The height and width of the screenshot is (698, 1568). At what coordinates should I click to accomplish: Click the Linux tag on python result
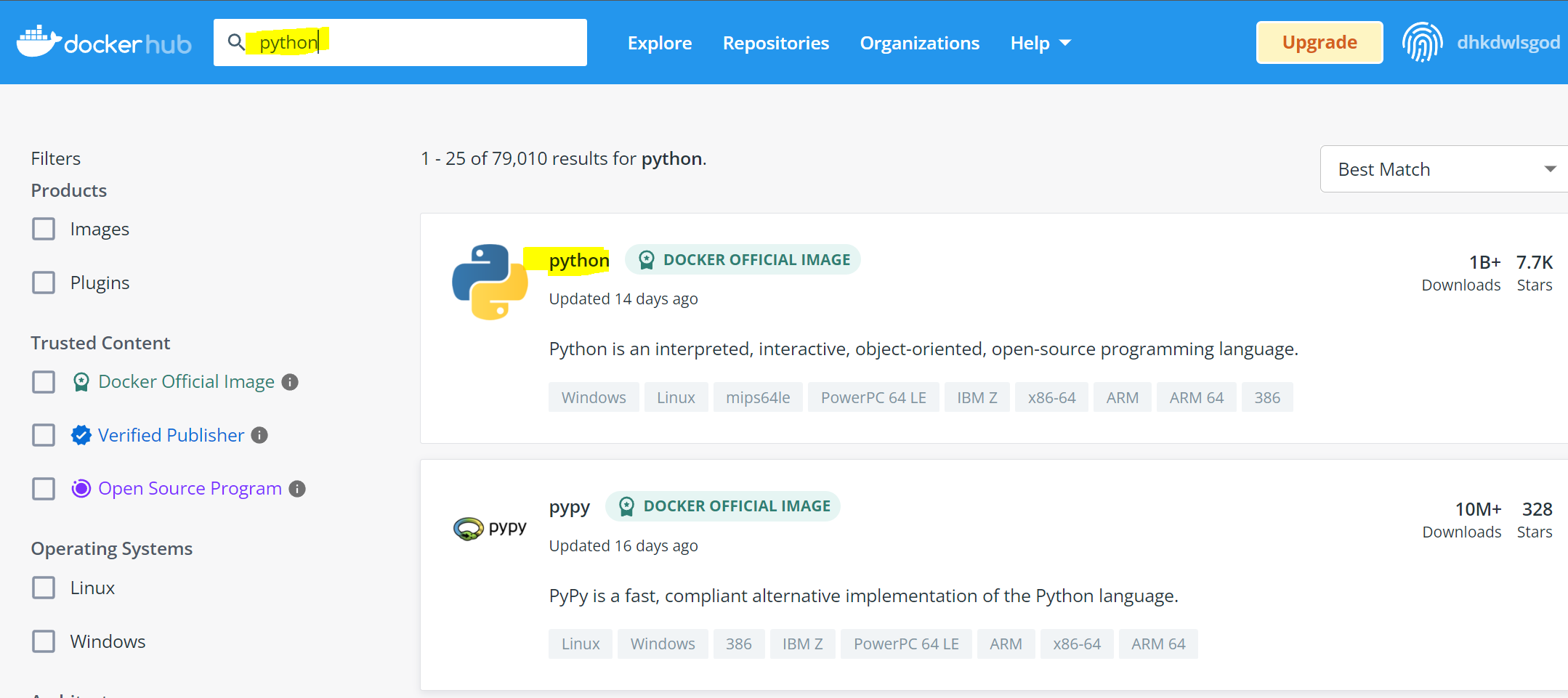(x=676, y=397)
